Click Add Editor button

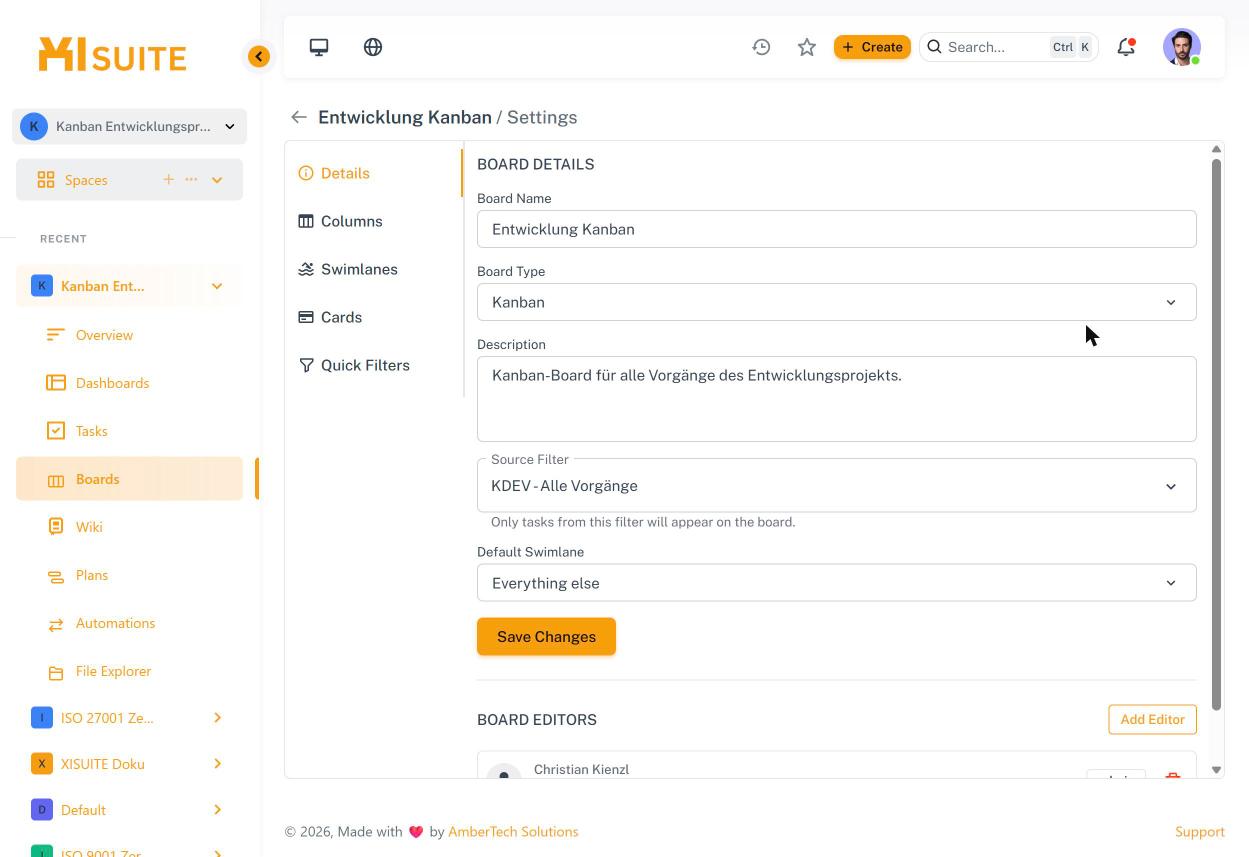pyautogui.click(x=1152, y=719)
